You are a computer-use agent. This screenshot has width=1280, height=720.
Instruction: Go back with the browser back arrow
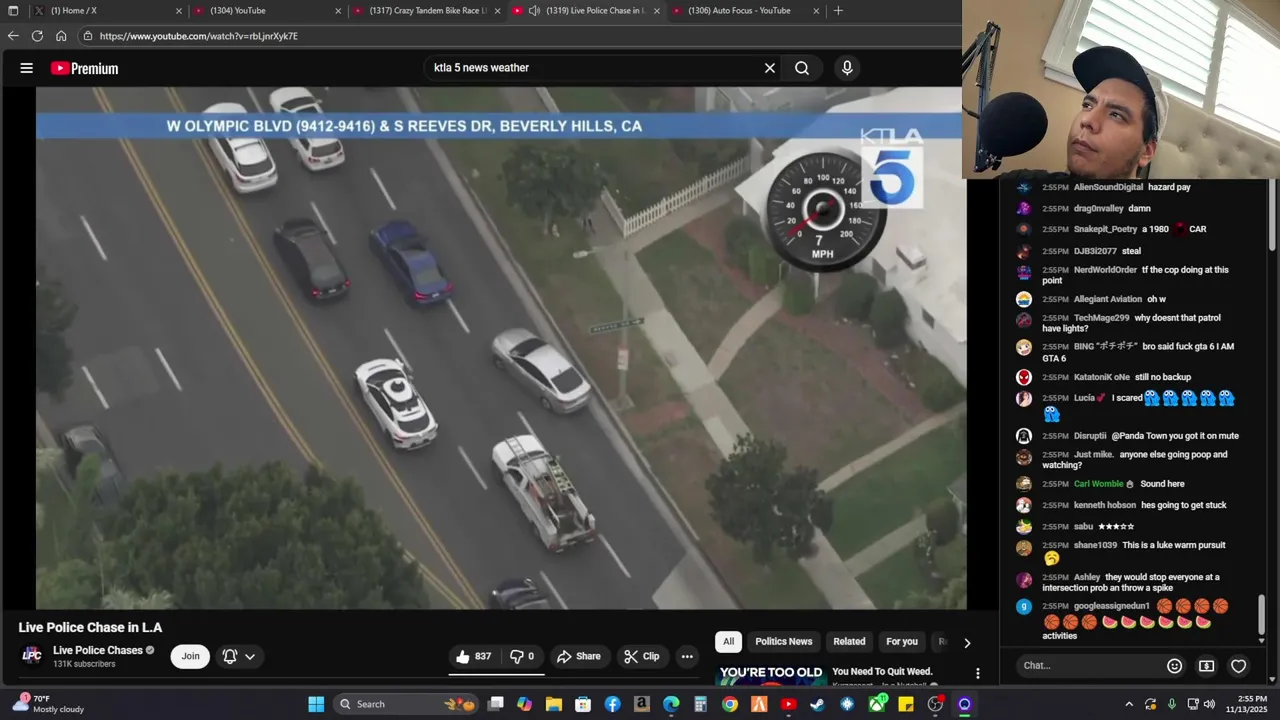coord(13,36)
